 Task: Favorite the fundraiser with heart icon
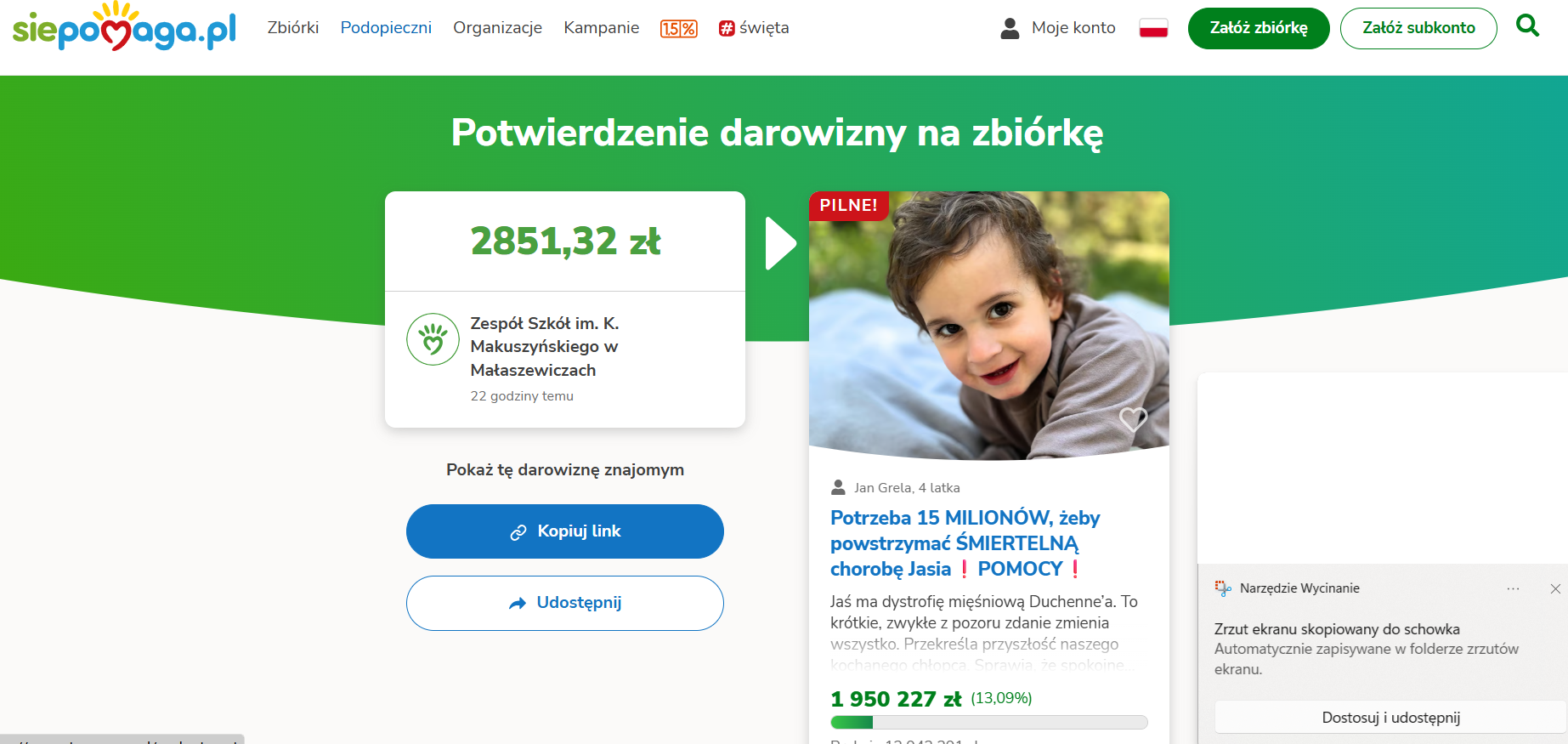click(1133, 418)
